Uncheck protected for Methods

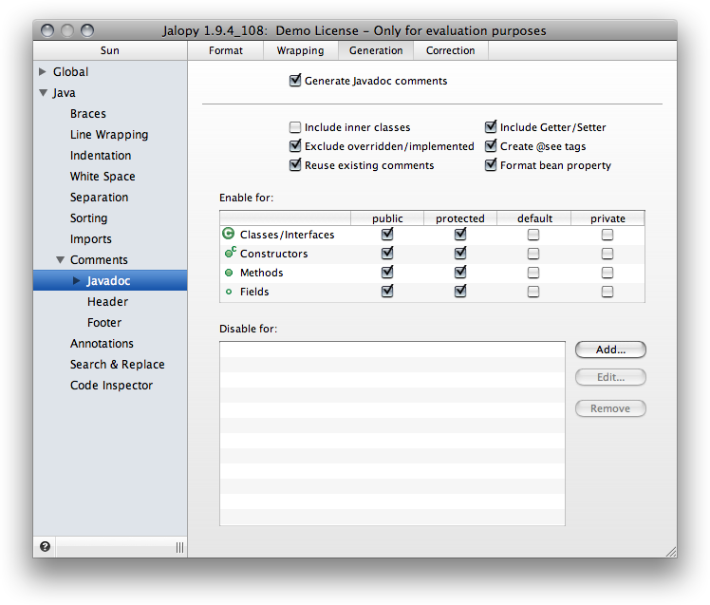(461, 272)
